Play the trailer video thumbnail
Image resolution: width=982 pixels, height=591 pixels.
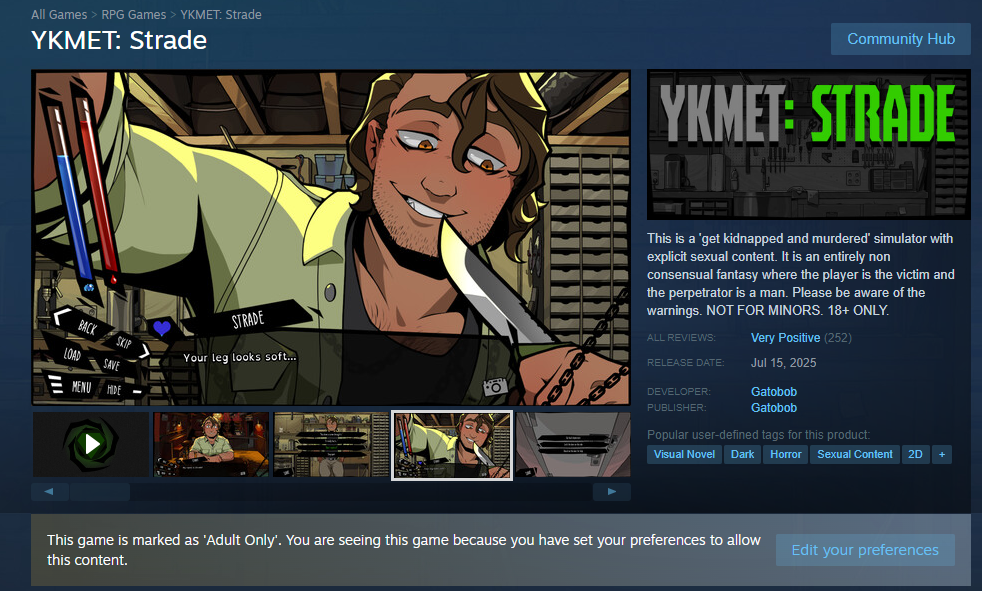click(91, 444)
